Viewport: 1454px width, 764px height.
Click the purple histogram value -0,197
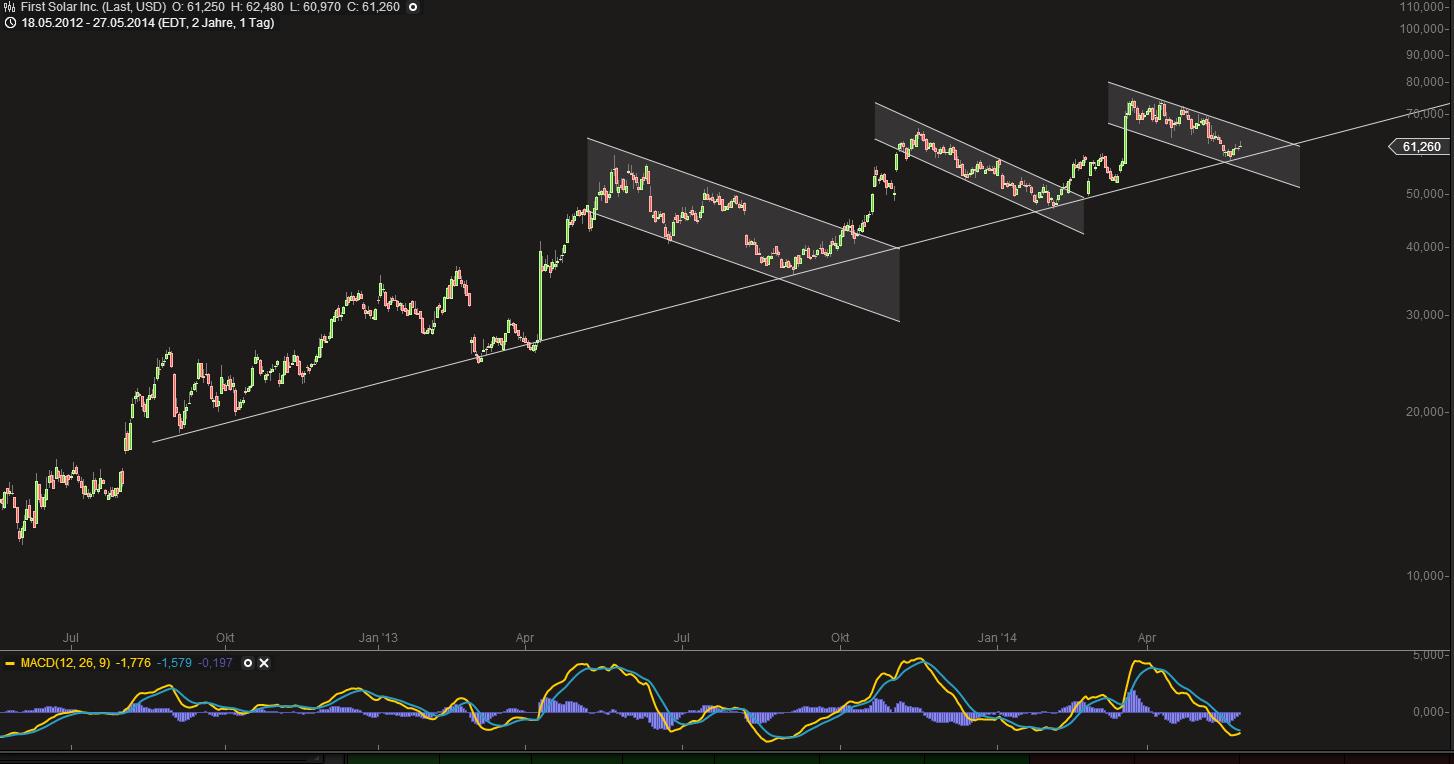[x=215, y=663]
